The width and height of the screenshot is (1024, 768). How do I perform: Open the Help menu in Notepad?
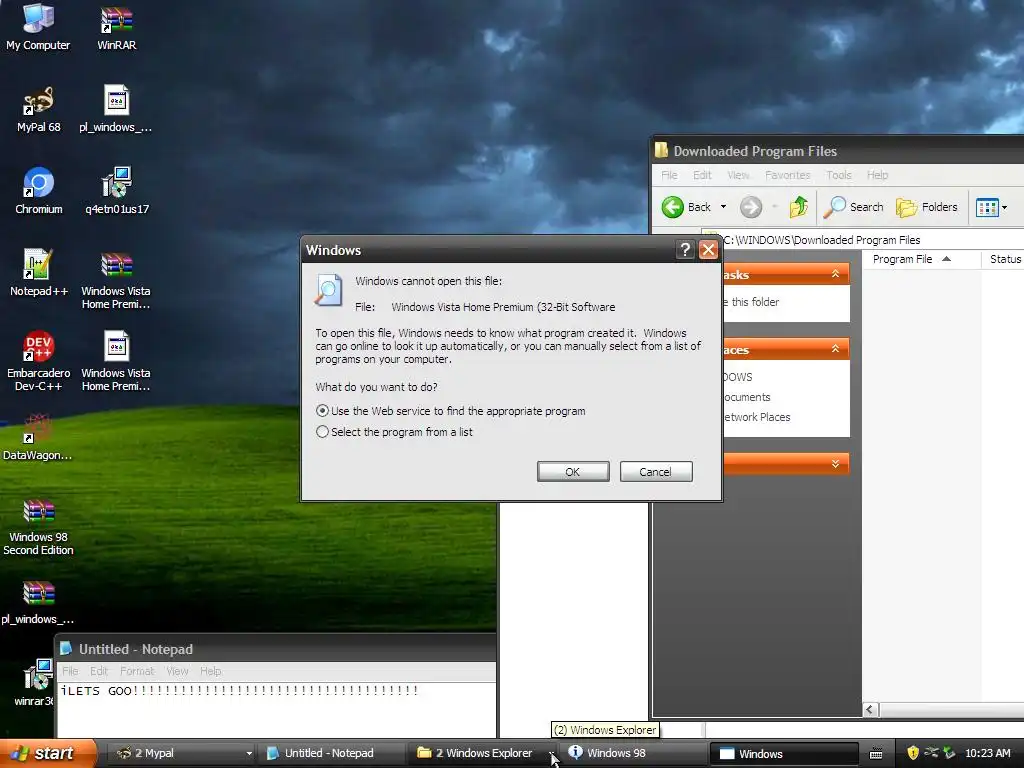tap(210, 671)
